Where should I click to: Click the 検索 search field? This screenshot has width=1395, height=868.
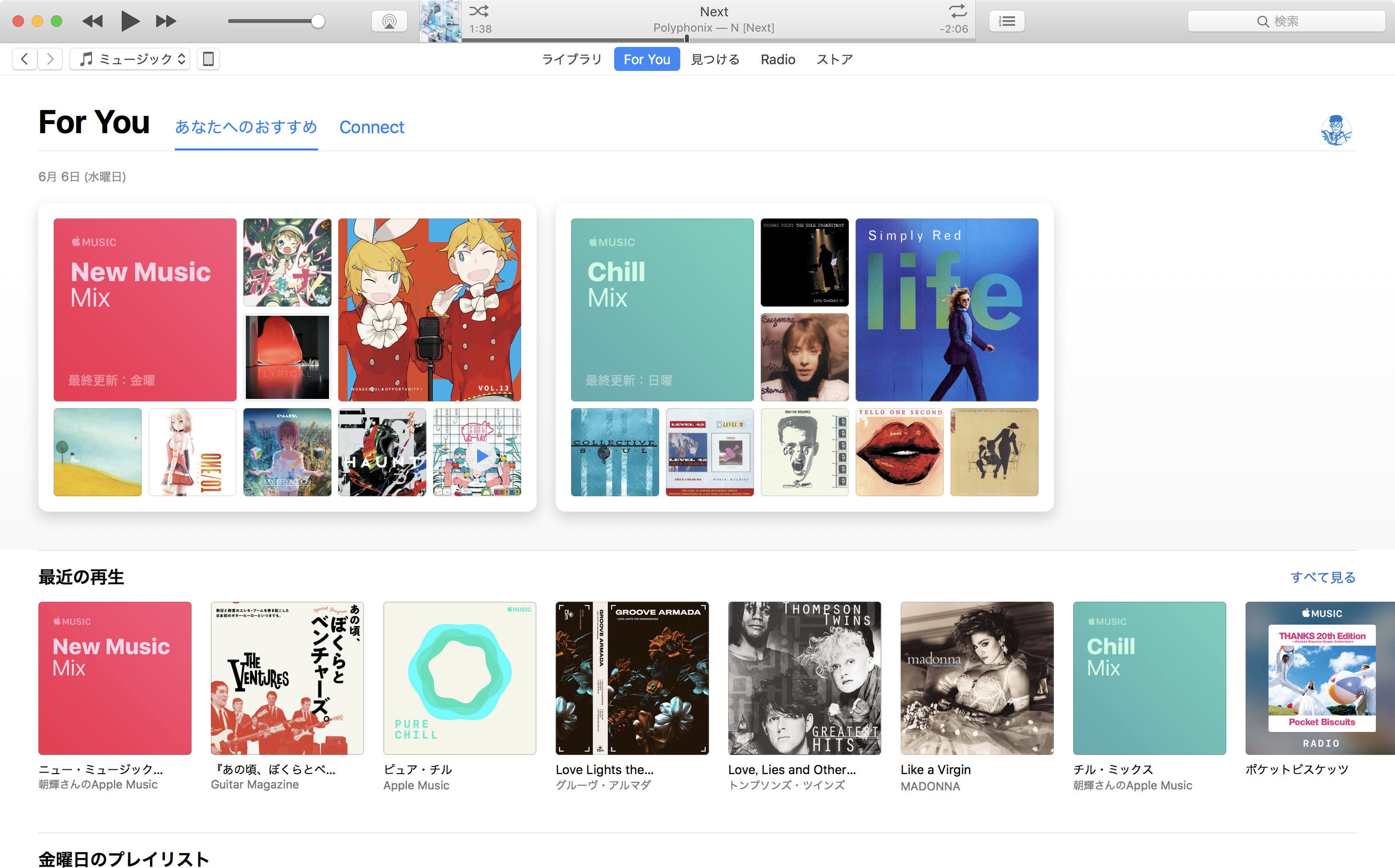coord(1286,22)
